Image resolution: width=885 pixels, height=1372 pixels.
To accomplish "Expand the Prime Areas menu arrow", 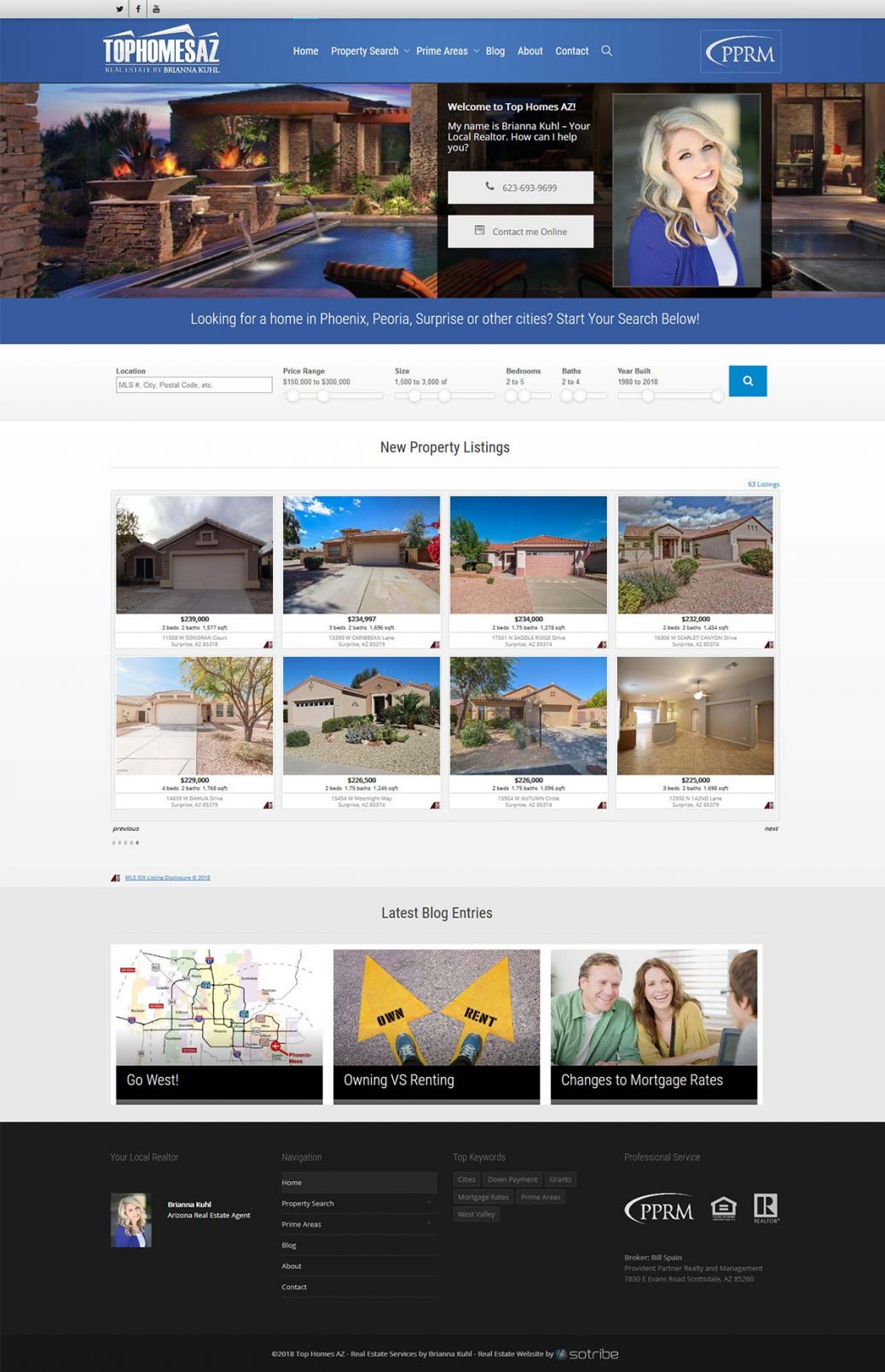I will tap(477, 51).
